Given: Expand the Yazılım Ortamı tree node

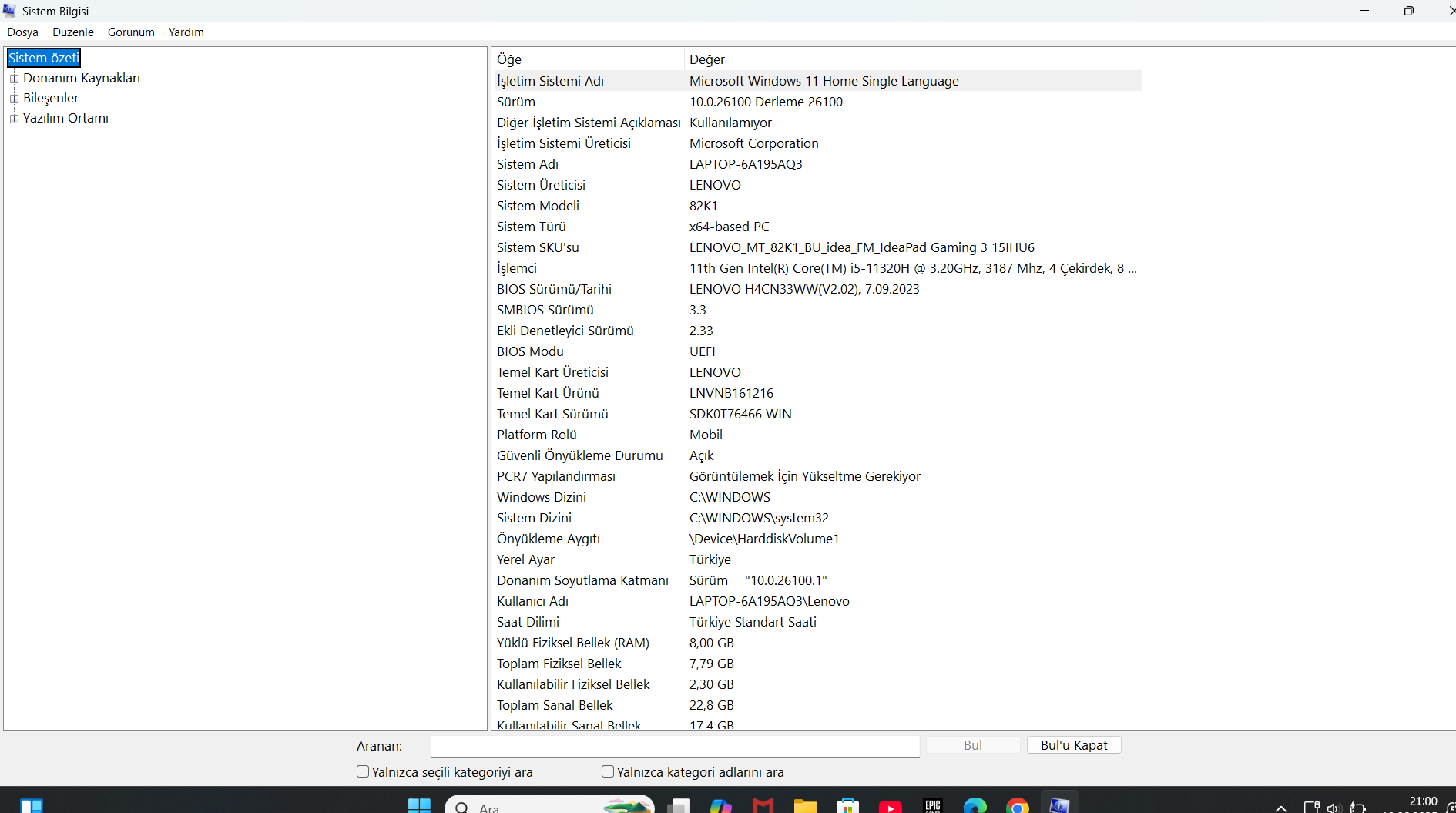Looking at the screenshot, I should [14, 119].
